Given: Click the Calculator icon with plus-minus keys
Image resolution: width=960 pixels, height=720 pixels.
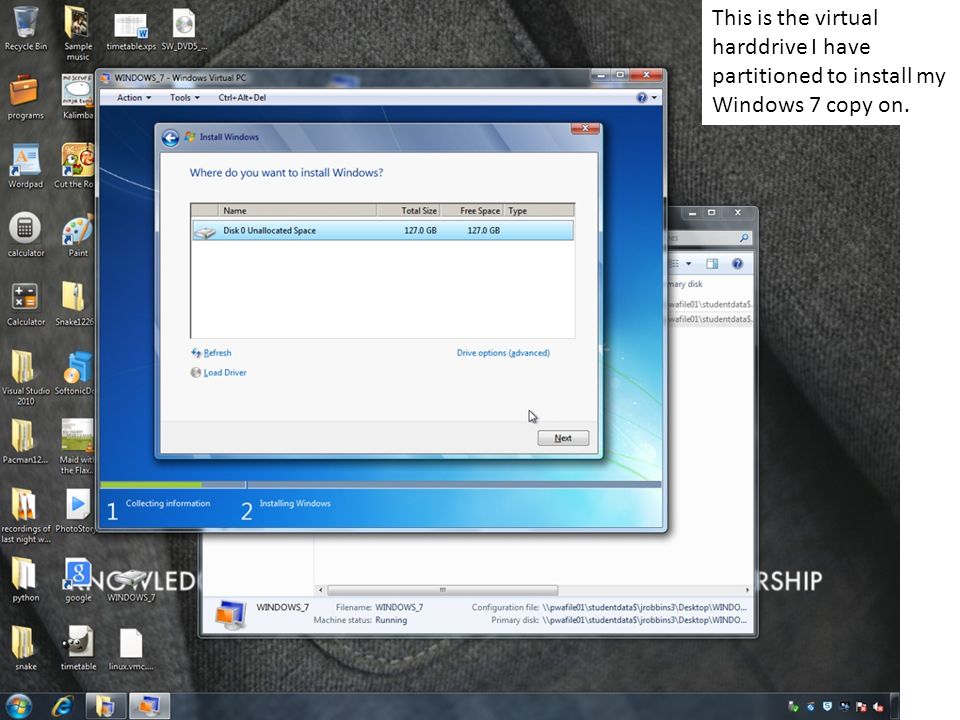Looking at the screenshot, I should (25, 298).
